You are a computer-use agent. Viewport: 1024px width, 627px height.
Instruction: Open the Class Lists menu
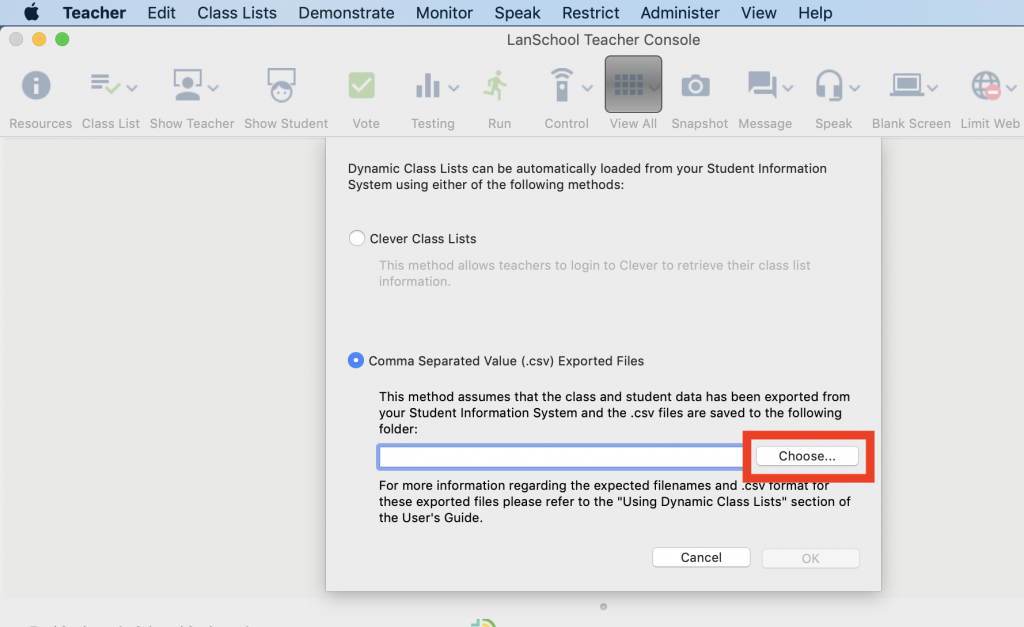[x=237, y=13]
